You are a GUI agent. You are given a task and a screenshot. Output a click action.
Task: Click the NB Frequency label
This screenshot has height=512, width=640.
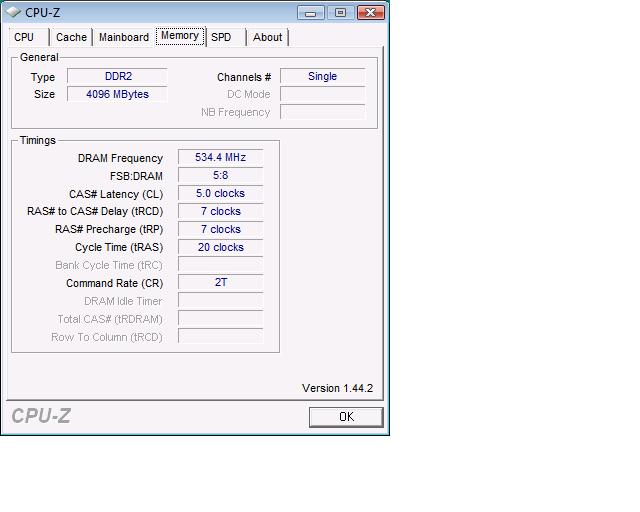(236, 112)
